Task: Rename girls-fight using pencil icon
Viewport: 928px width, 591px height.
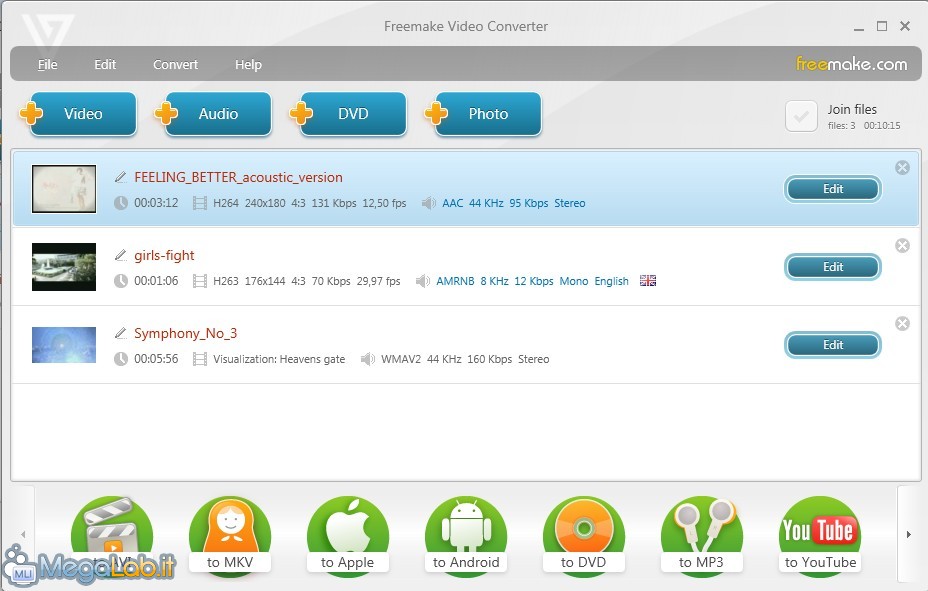Action: coord(121,255)
